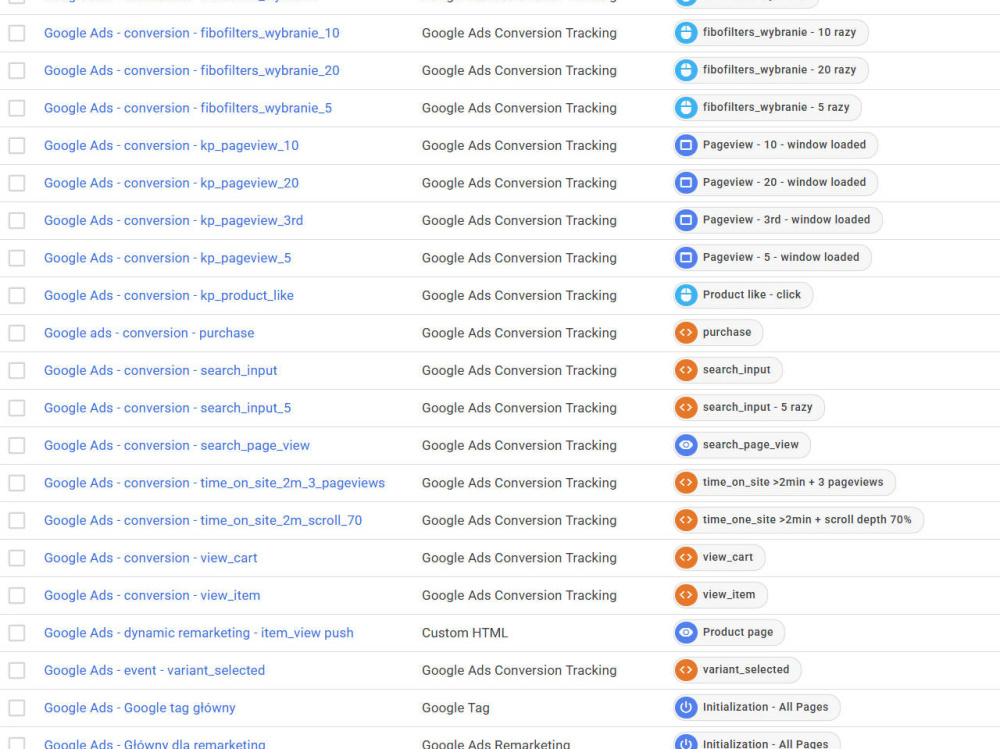Click the Pageview - 3rd - window loaded icon
The image size is (1000, 749).
[686, 220]
